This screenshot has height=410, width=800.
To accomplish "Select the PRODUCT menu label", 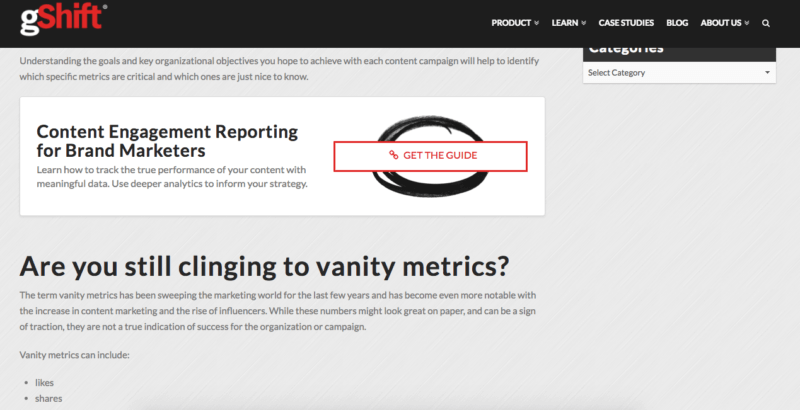I will click(x=511, y=22).
